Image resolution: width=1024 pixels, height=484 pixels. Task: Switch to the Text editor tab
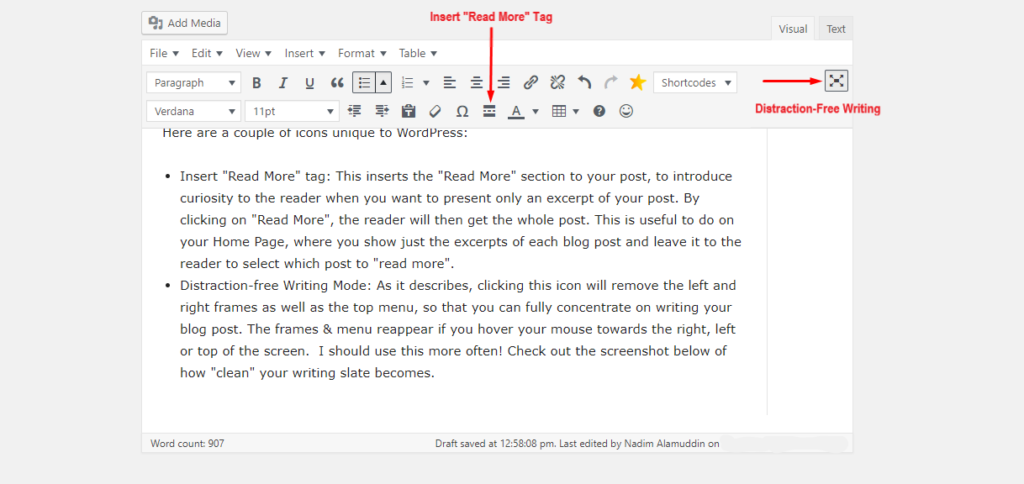[835, 29]
